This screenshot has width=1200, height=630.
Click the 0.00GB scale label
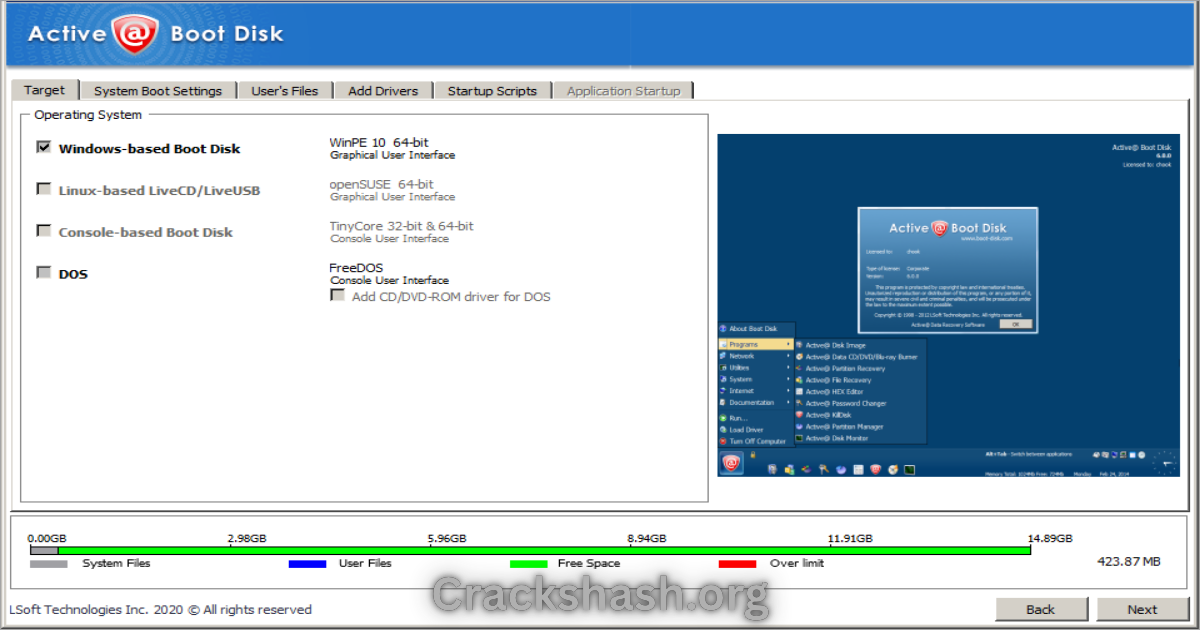tap(47, 538)
